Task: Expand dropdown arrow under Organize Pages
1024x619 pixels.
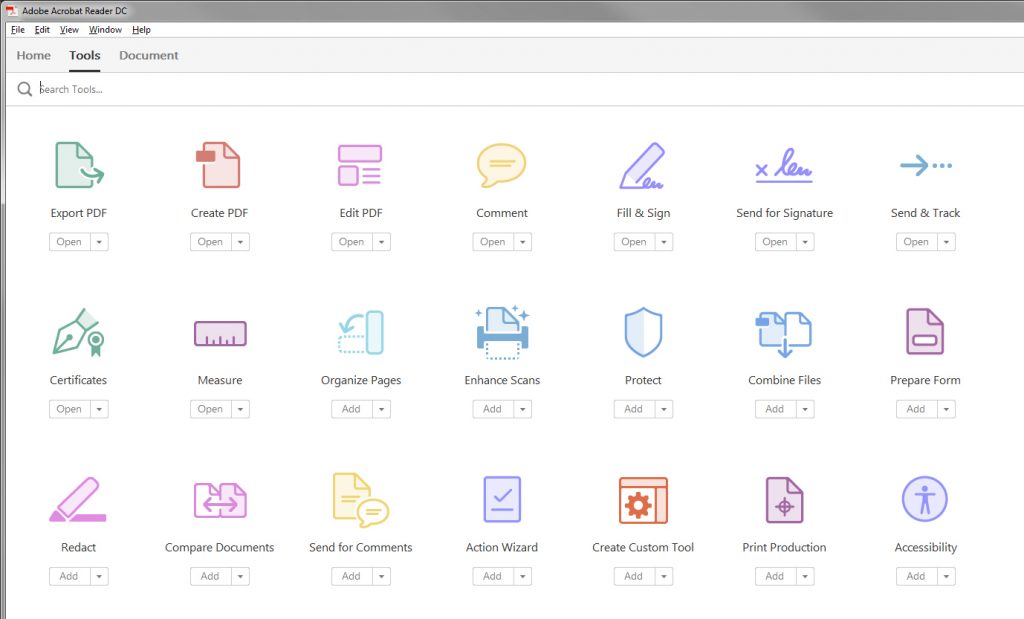Action: (381, 409)
